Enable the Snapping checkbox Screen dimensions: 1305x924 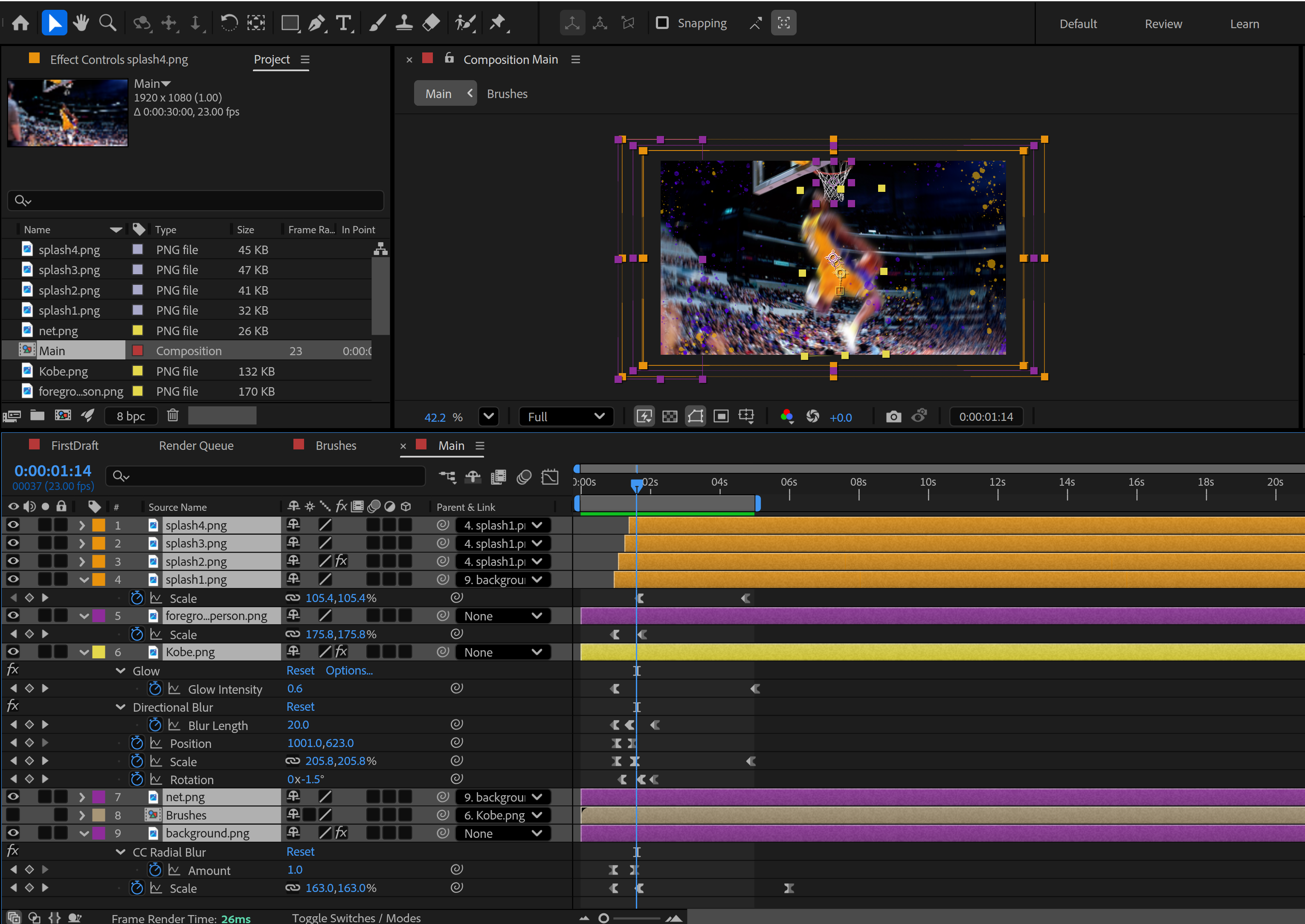[662, 23]
